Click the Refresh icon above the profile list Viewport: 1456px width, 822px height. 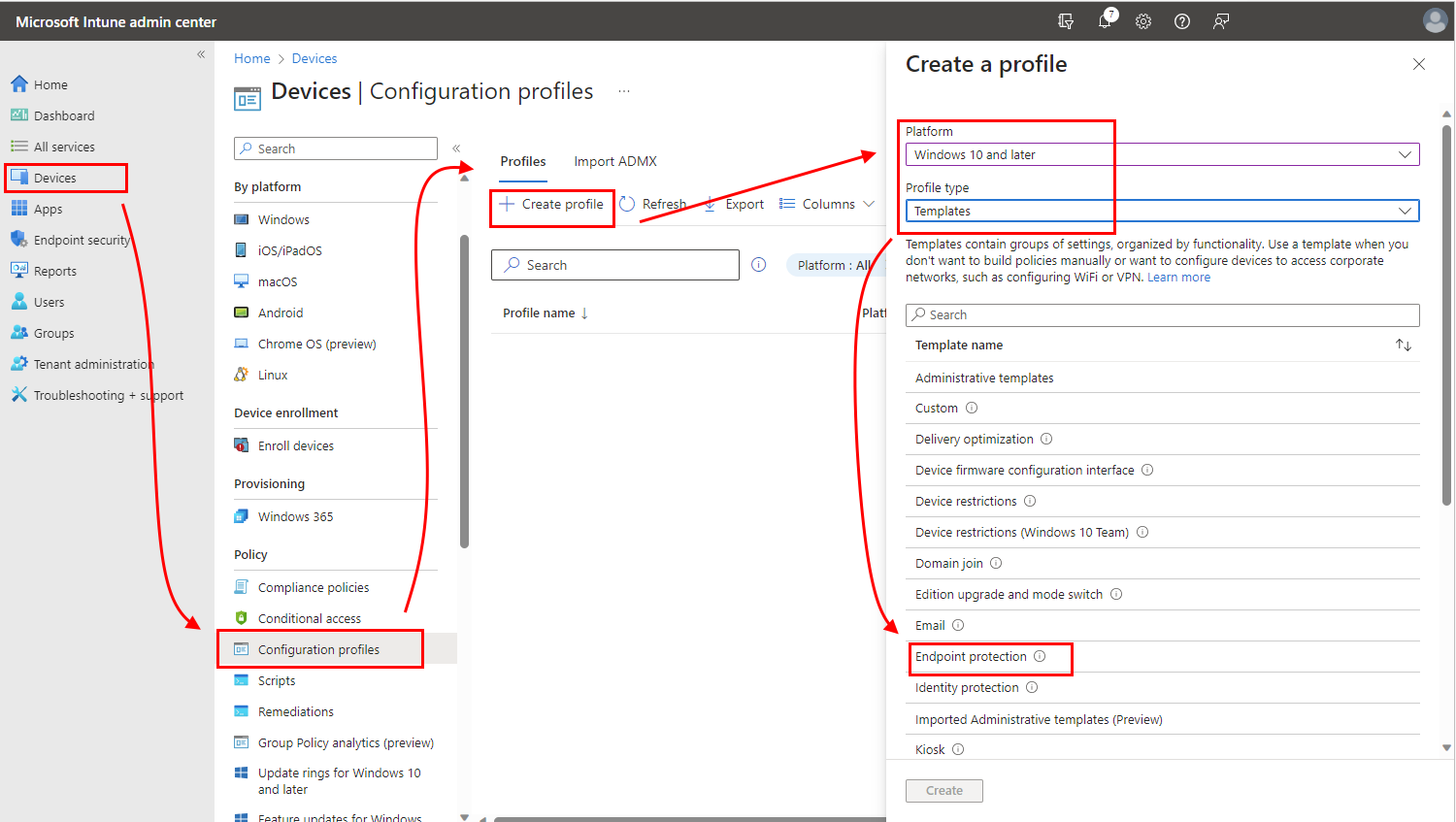tap(654, 204)
